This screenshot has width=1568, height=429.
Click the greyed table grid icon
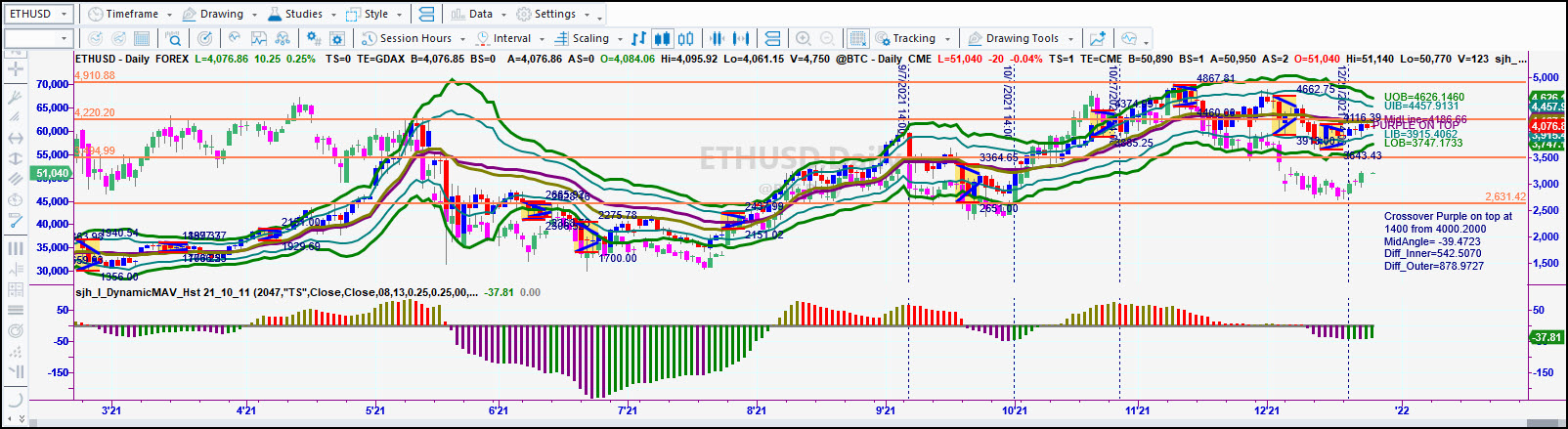(x=142, y=38)
